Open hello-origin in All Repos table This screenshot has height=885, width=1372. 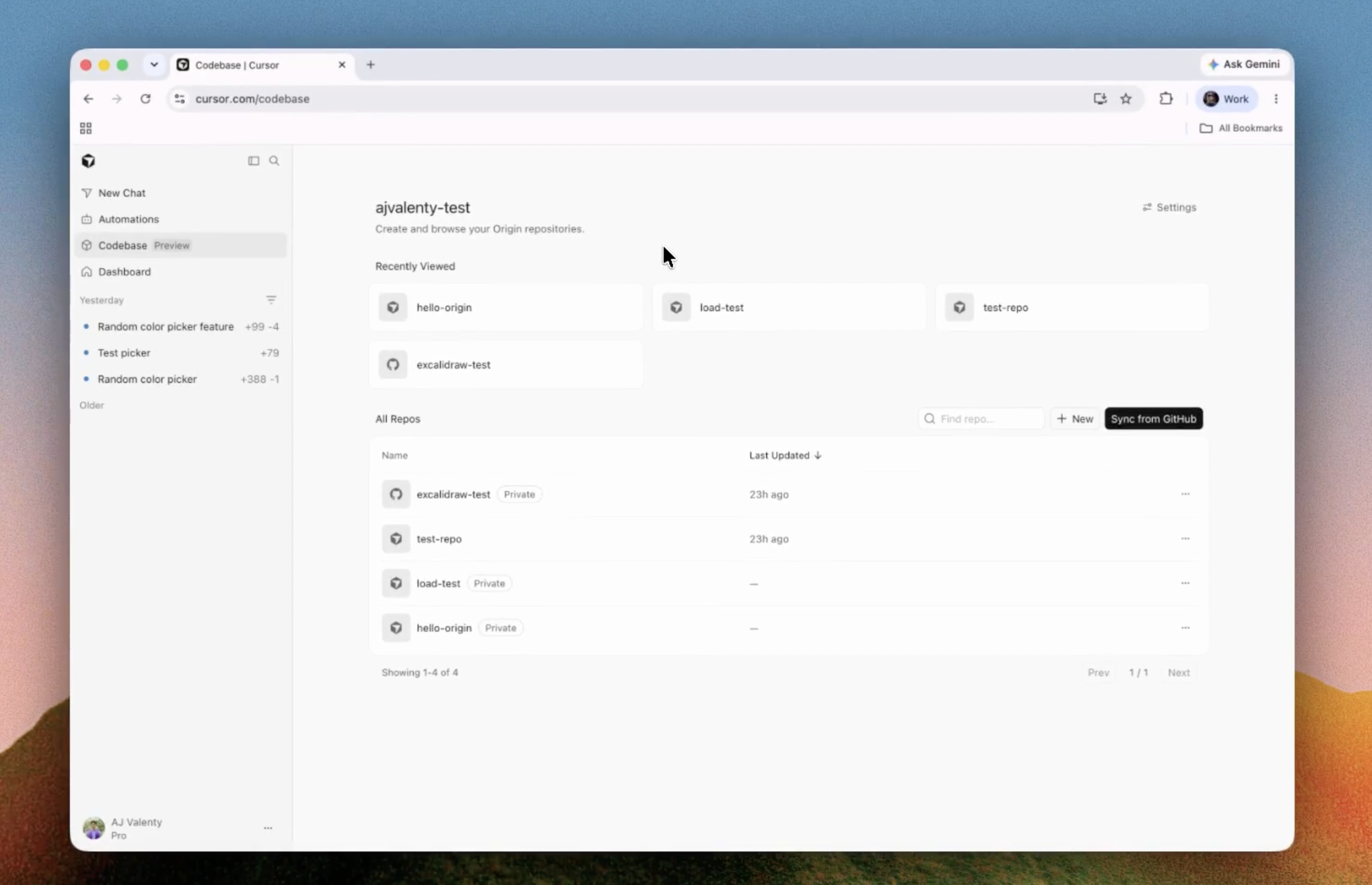pos(444,628)
